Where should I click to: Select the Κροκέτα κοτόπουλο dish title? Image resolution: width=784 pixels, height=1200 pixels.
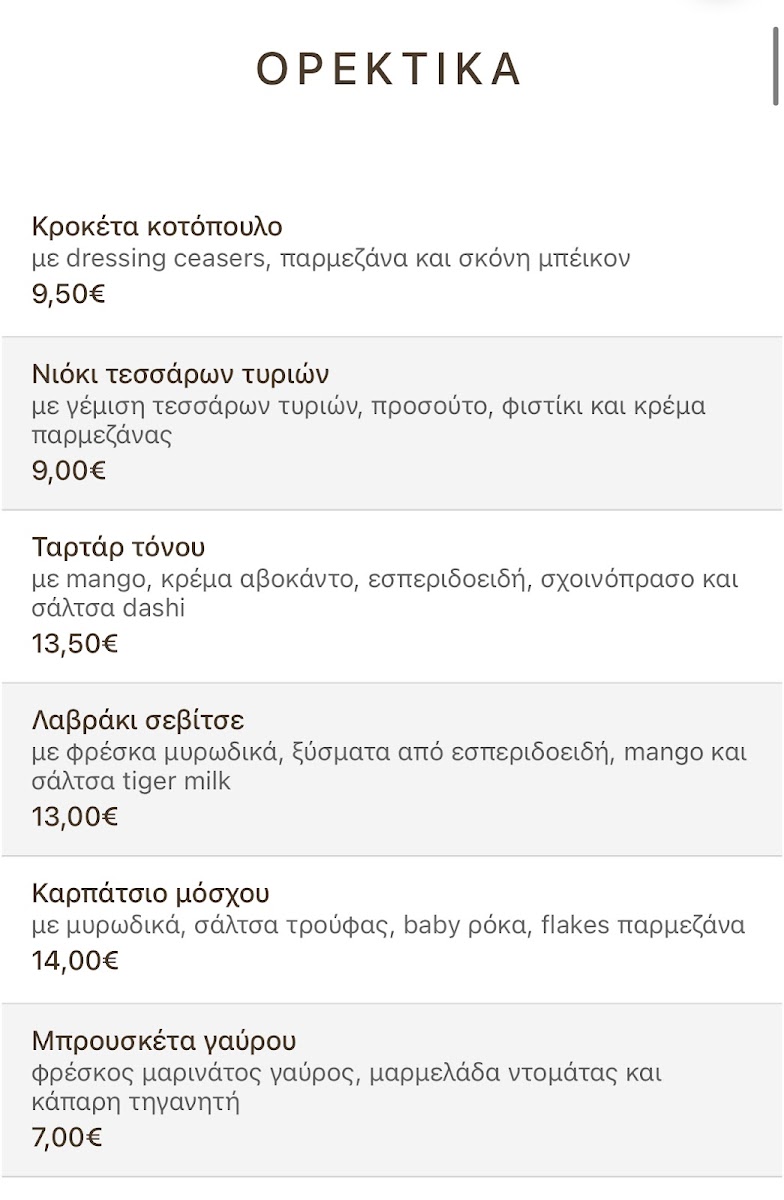tap(157, 226)
